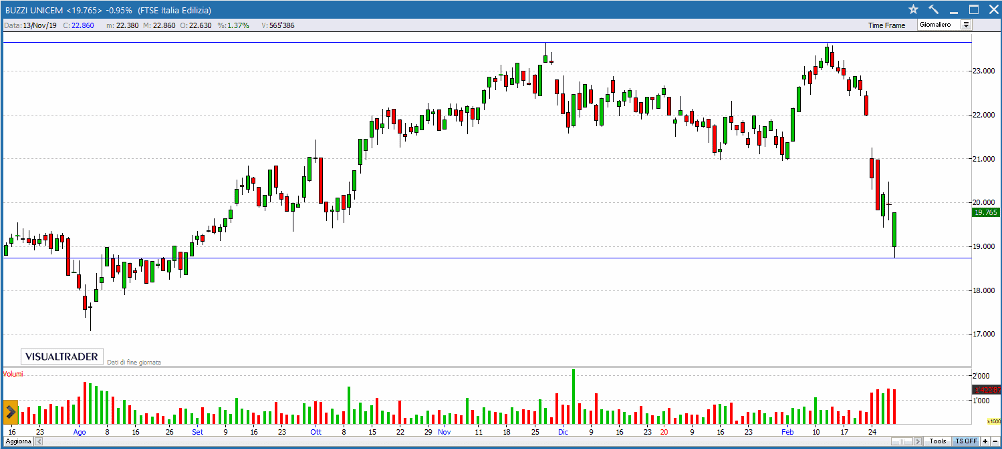Click the Aggiorna refresh button
This screenshot has height=449, width=1002.
[x=17, y=441]
